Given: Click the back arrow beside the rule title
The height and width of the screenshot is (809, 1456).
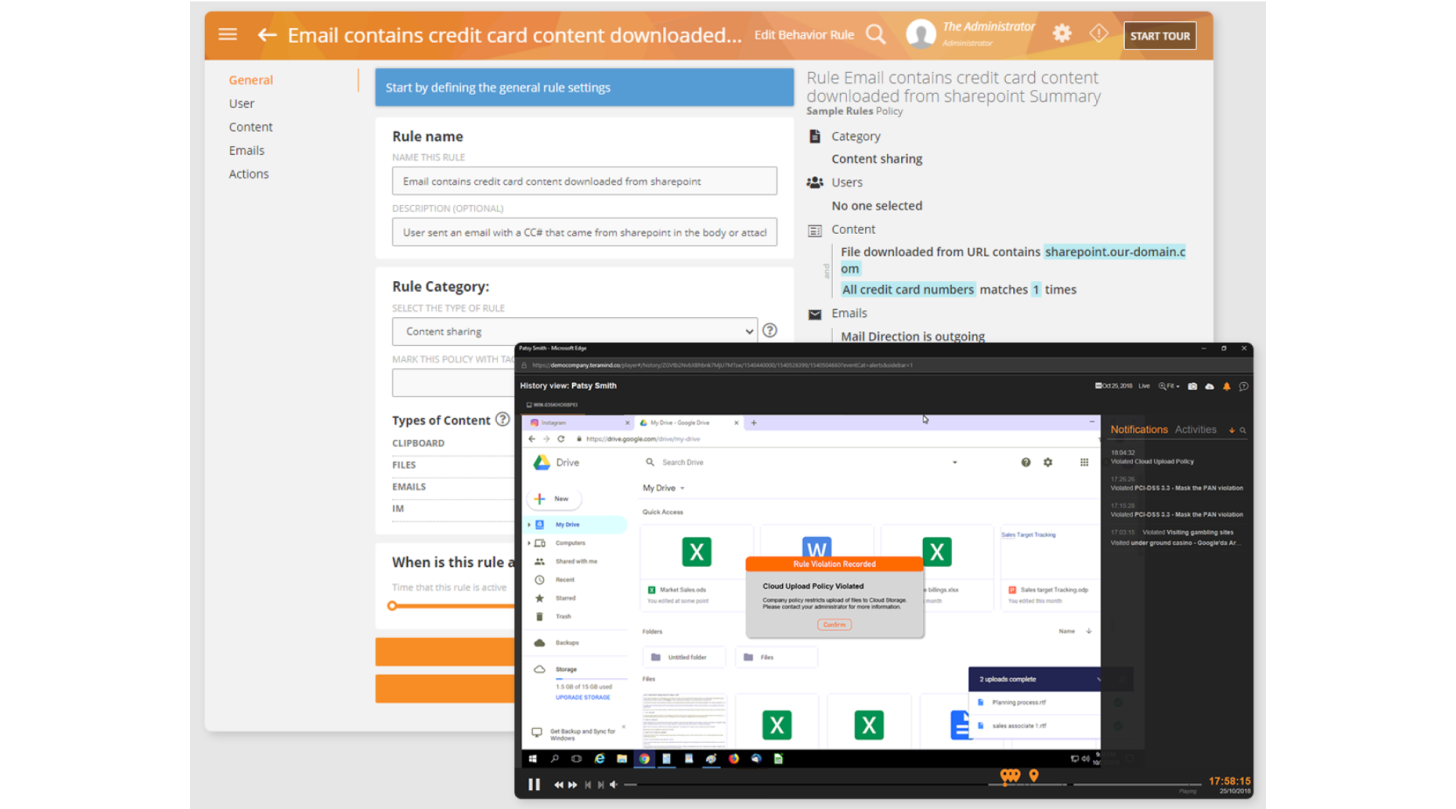Looking at the screenshot, I should [x=266, y=34].
